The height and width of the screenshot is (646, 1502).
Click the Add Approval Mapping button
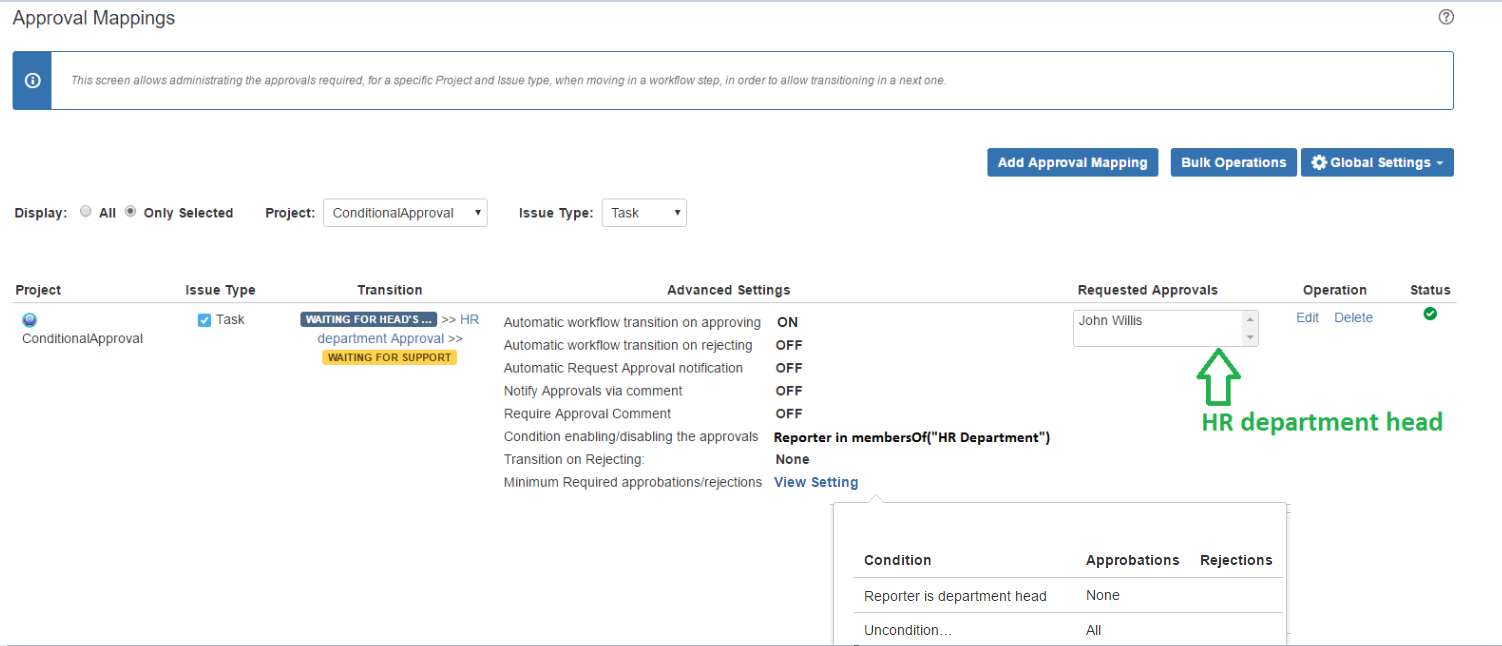1072,163
